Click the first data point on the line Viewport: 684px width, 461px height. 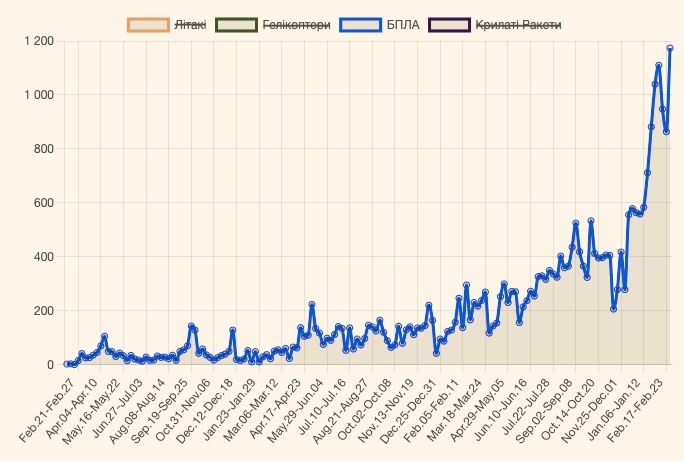pyautogui.click(x=66, y=364)
